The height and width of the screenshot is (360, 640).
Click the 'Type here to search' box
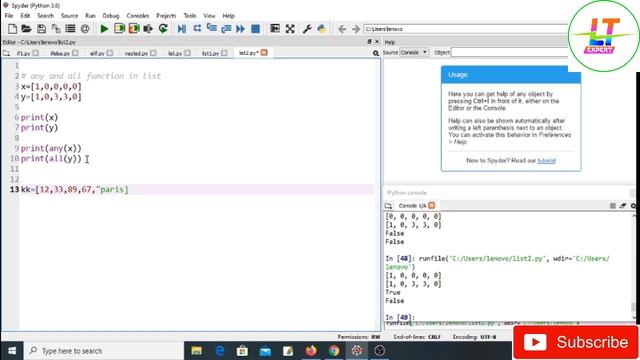click(104, 351)
